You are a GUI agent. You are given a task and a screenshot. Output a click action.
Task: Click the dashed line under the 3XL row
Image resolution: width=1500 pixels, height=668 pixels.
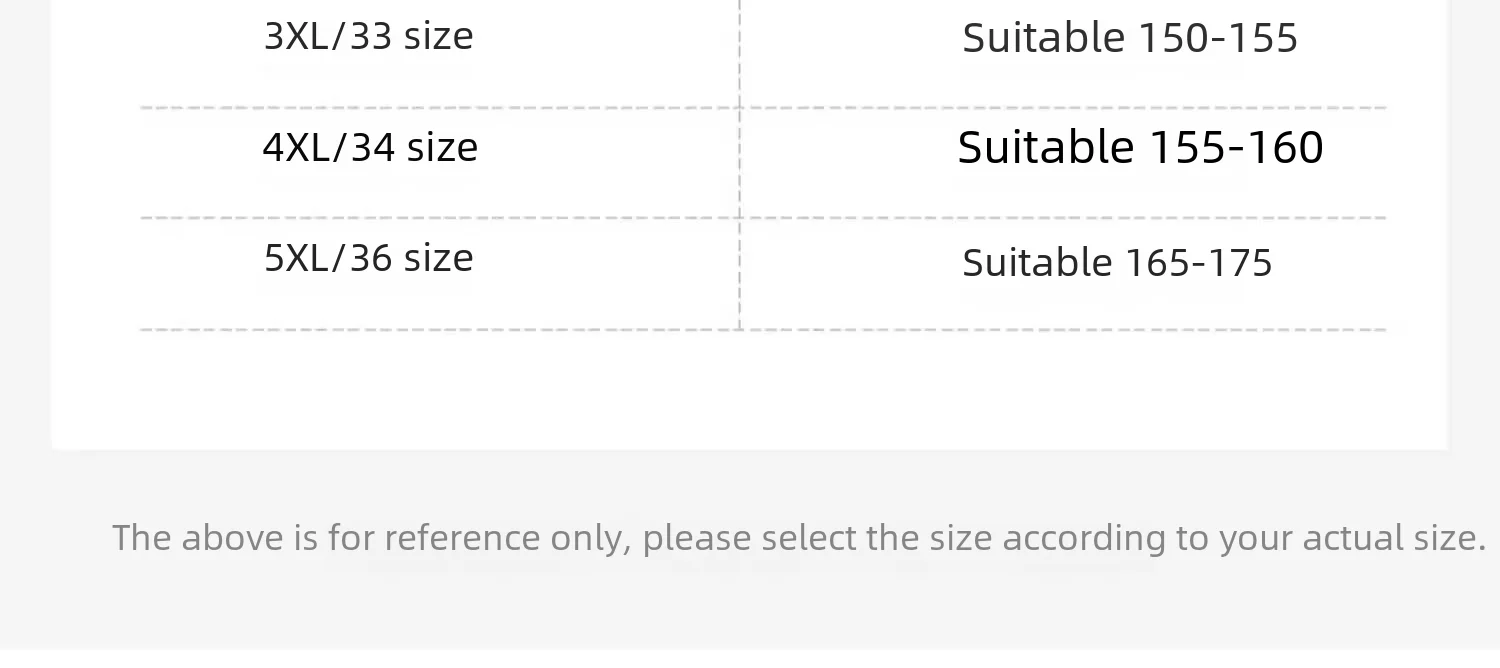pos(763,107)
